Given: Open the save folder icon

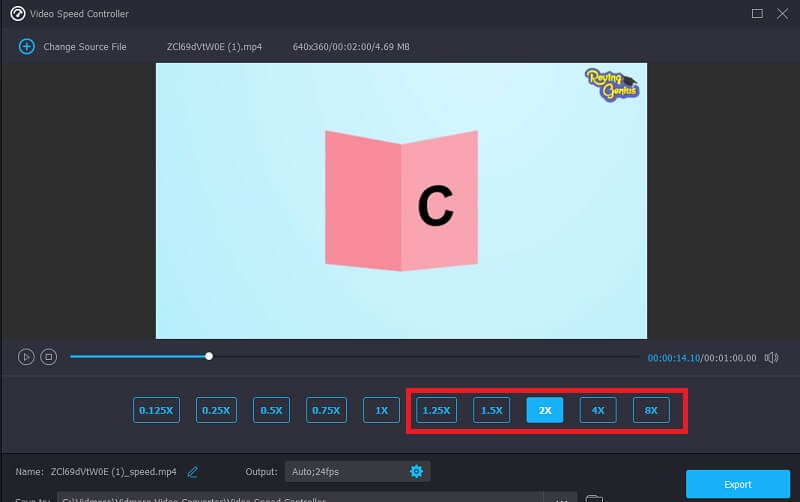Looking at the screenshot, I should (x=593, y=498).
